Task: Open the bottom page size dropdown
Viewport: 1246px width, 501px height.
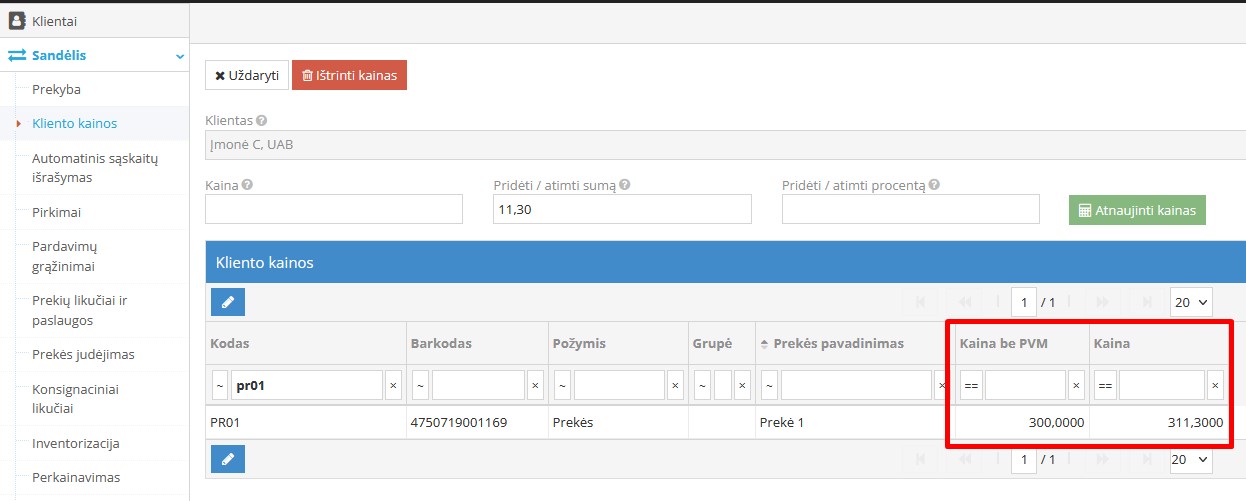Action: [x=1190, y=459]
